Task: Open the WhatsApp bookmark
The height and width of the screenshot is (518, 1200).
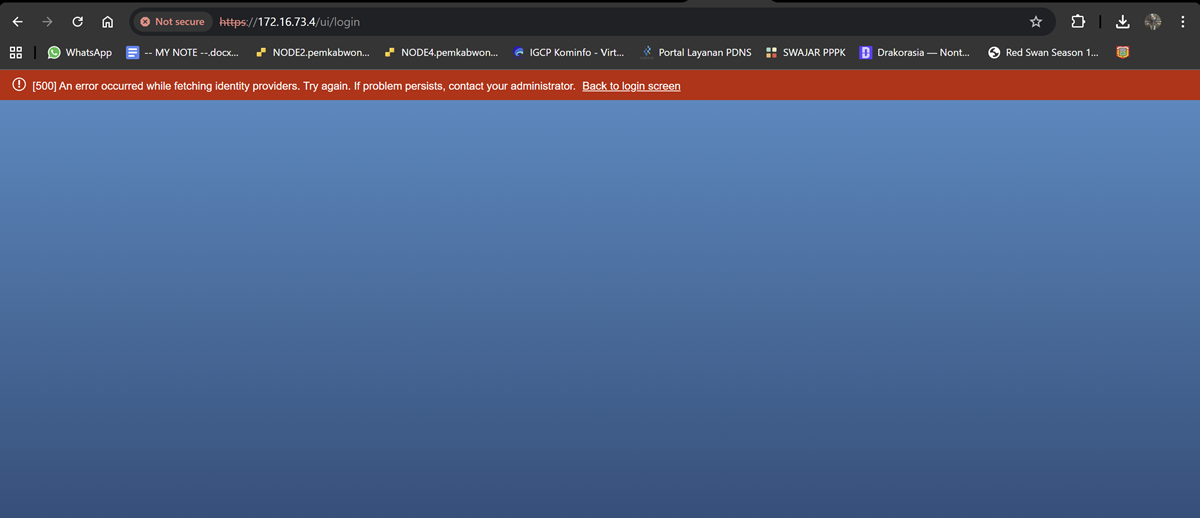Action: pyautogui.click(x=80, y=52)
